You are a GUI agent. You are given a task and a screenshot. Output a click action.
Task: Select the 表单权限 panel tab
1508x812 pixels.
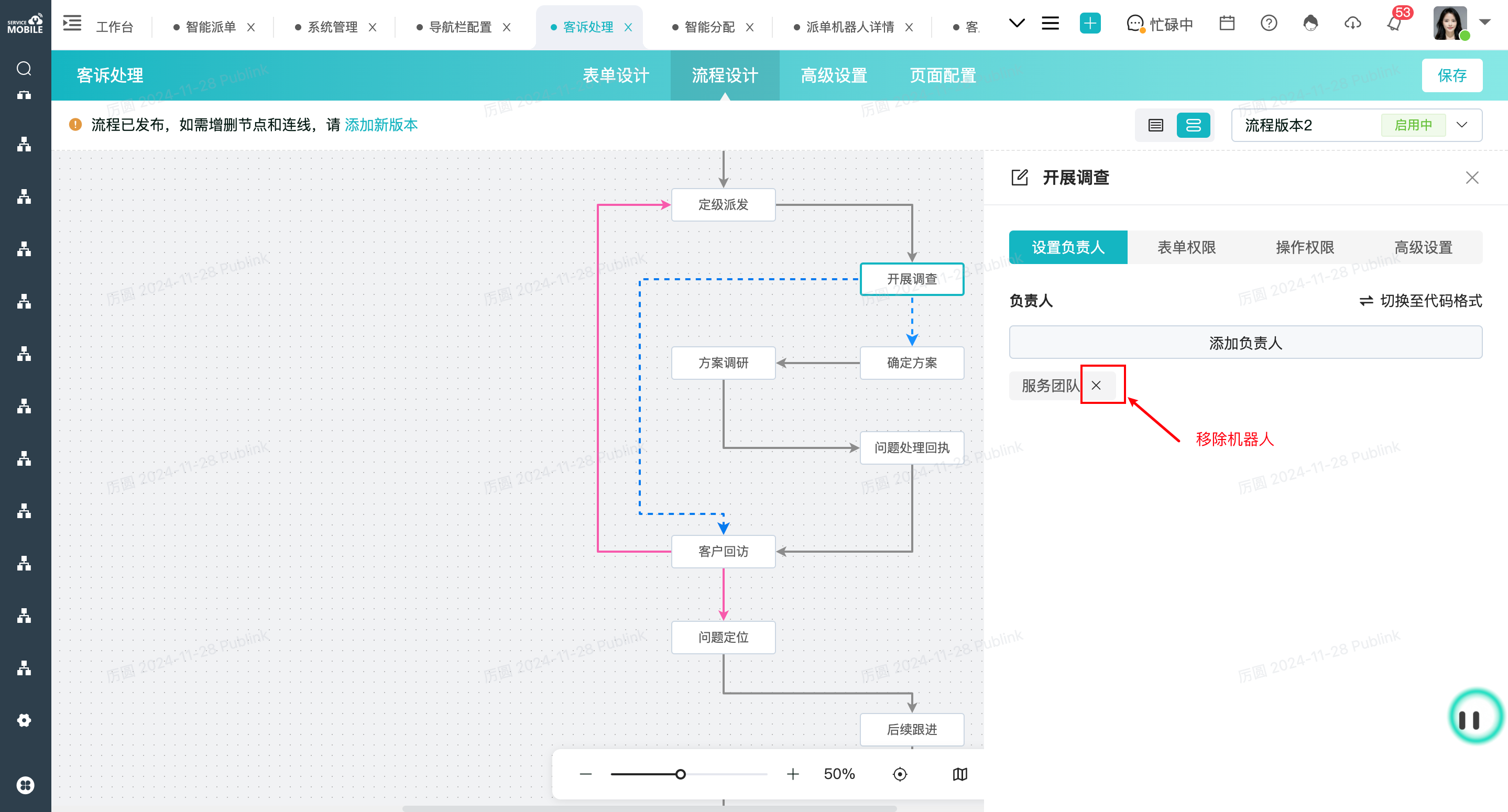[1187, 247]
